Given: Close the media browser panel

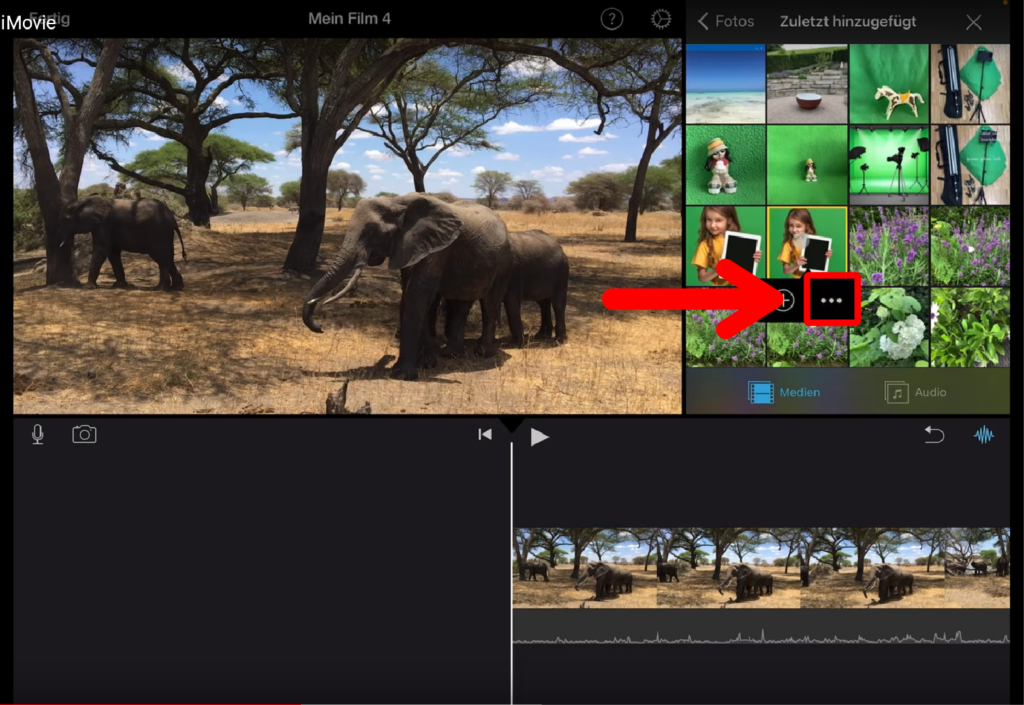Looking at the screenshot, I should 973,21.
